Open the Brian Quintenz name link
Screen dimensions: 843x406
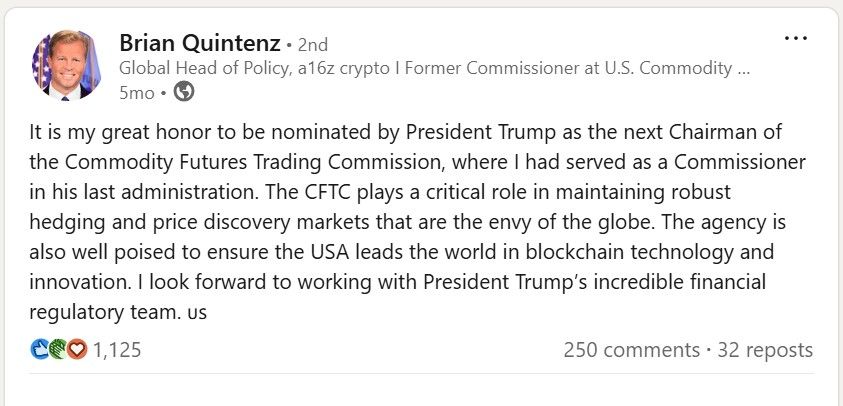200,43
